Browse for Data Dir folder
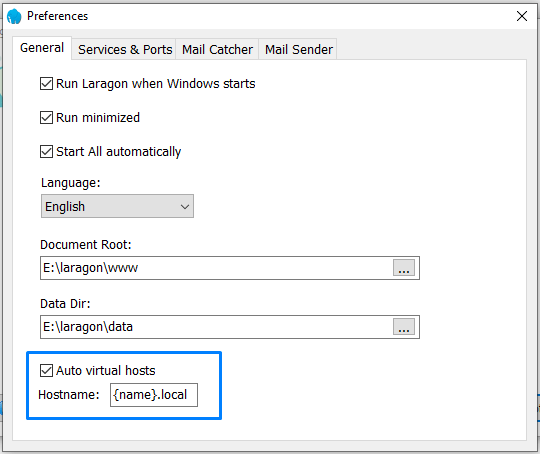 [404, 327]
